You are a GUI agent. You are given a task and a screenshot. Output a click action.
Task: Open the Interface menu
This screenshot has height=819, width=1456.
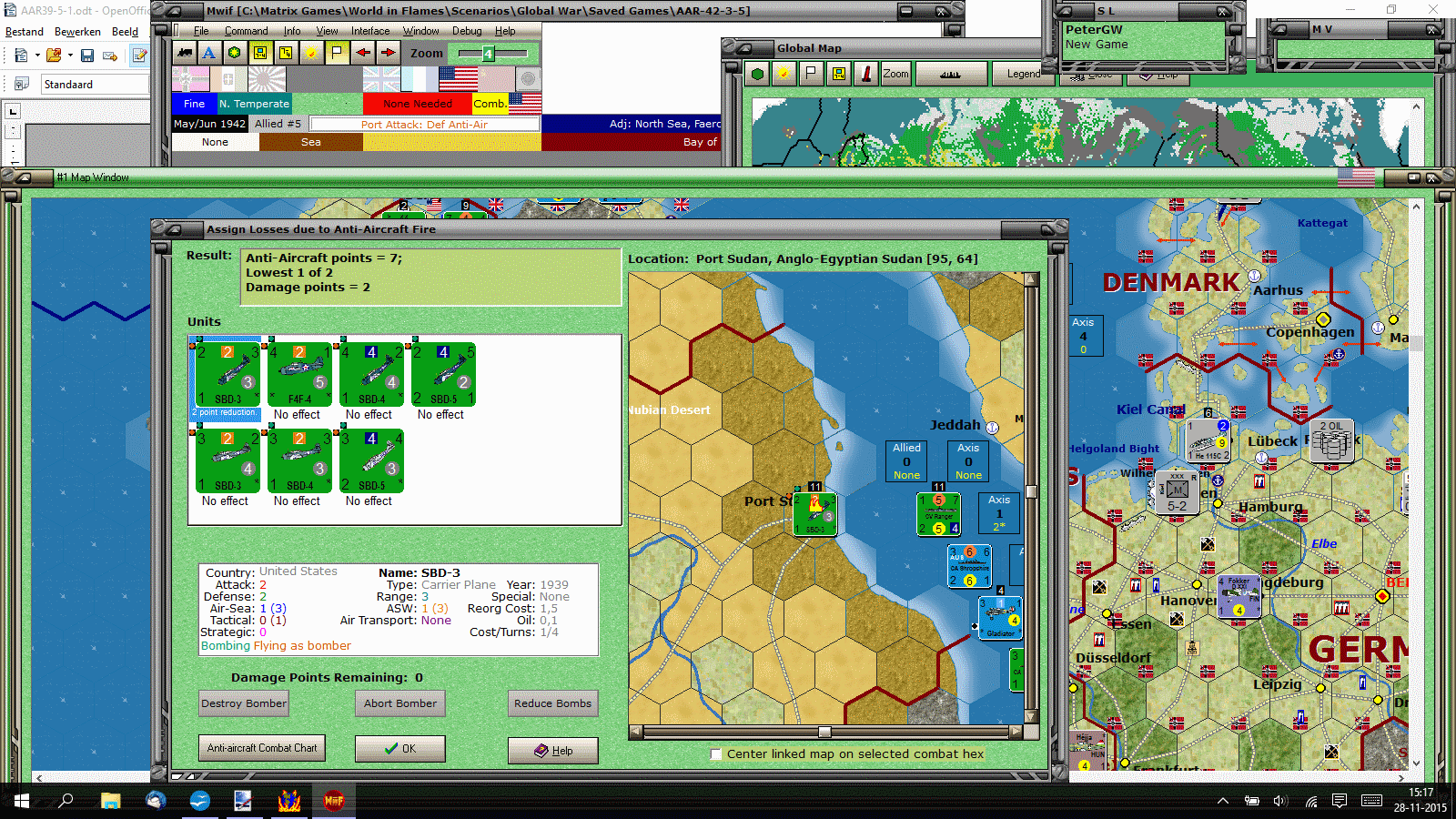(370, 31)
